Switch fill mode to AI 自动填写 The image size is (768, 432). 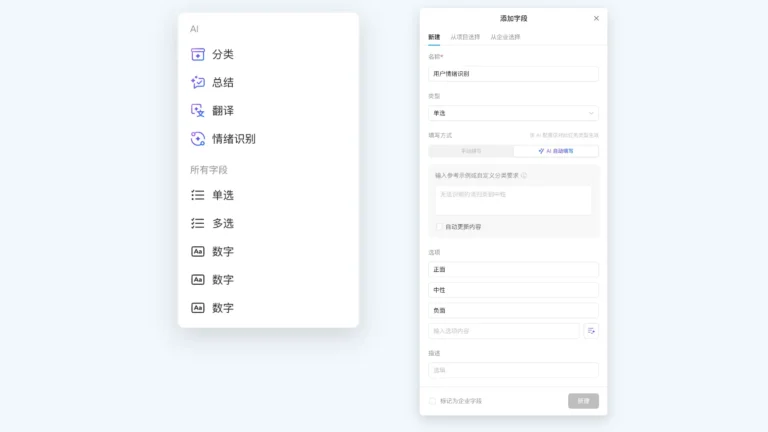[x=555, y=151]
